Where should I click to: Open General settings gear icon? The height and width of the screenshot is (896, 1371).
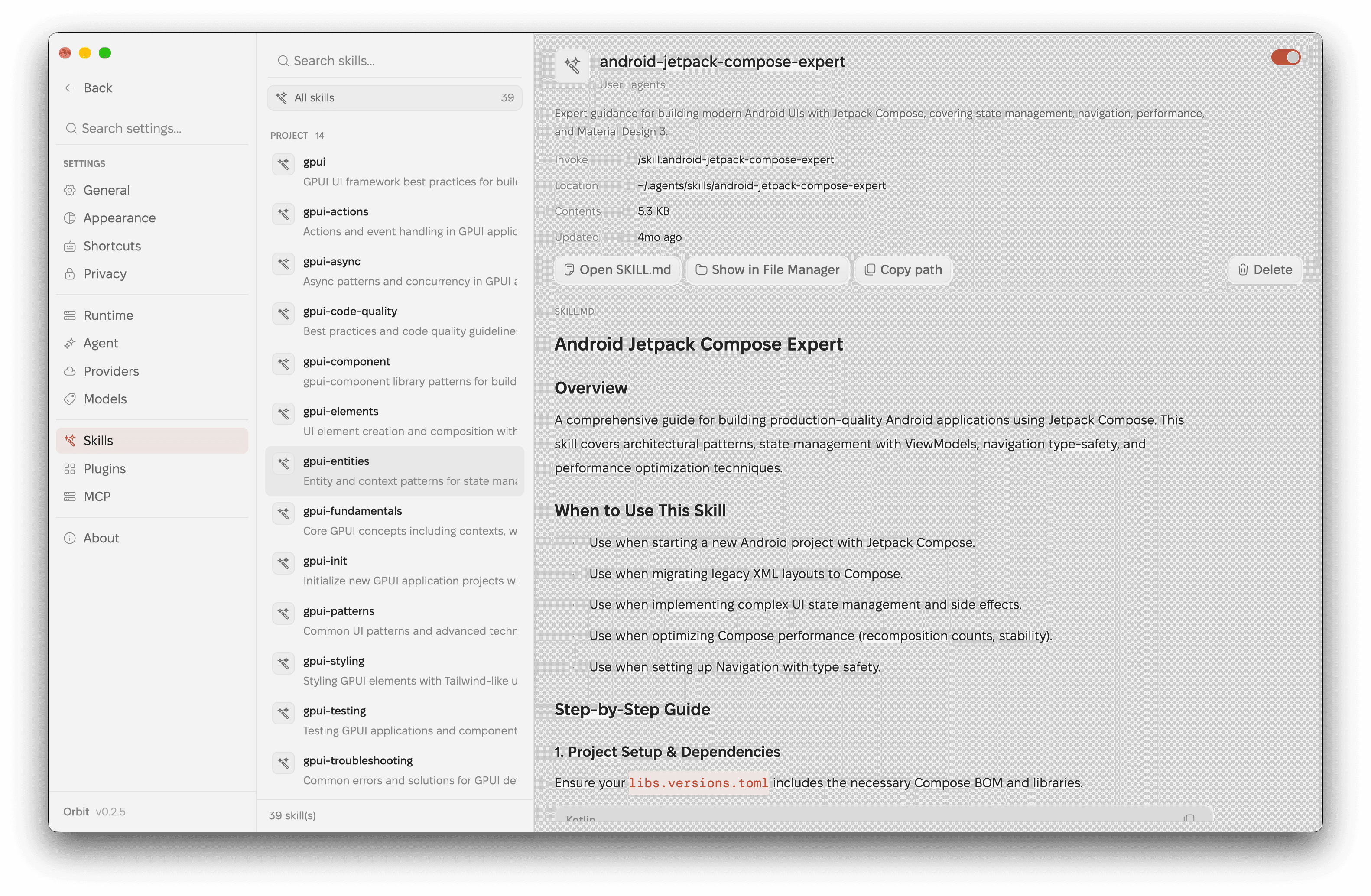[70, 190]
